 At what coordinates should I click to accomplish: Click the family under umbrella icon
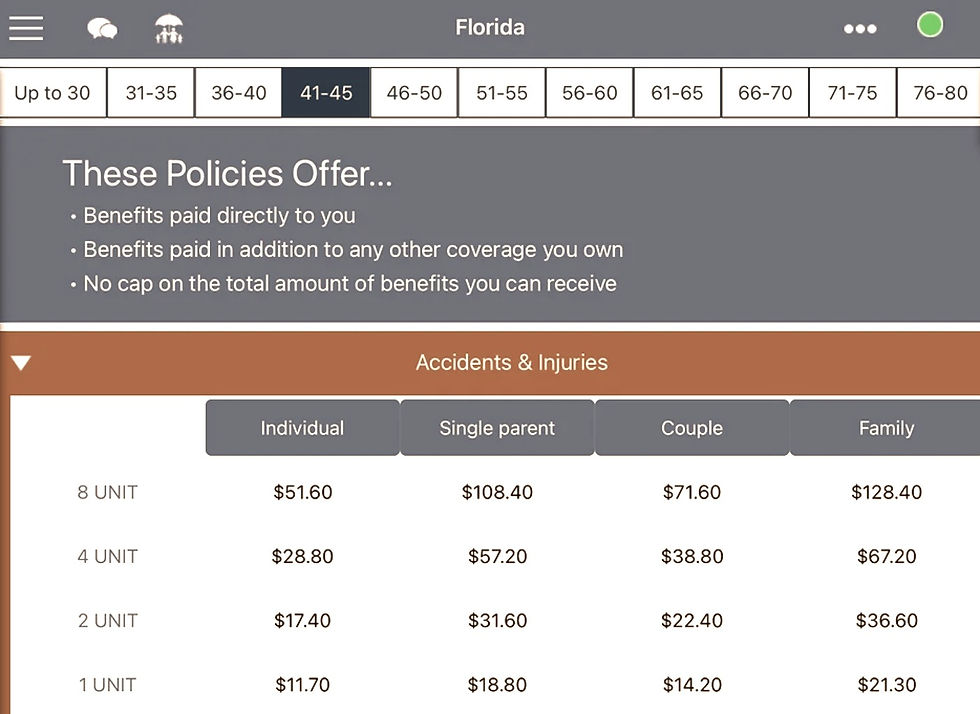click(x=169, y=29)
